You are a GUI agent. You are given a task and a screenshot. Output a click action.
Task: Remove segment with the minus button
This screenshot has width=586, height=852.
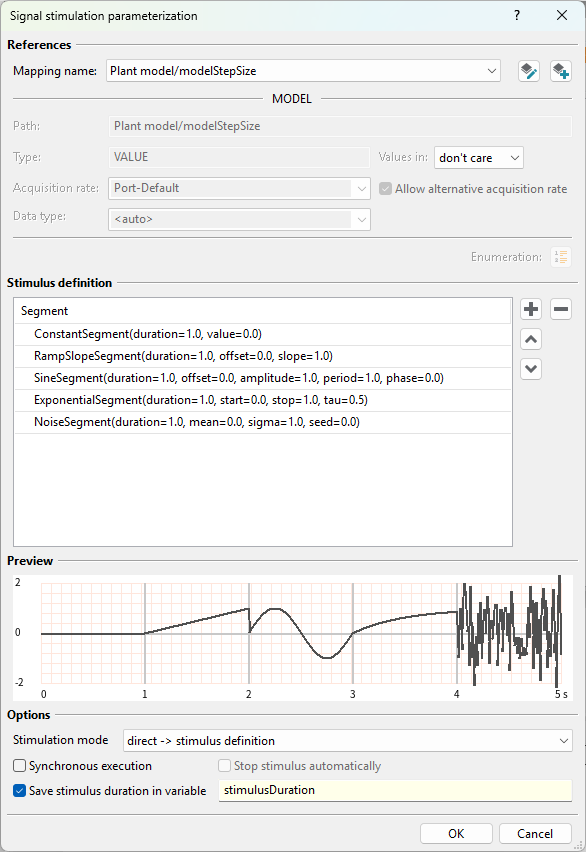(560, 309)
